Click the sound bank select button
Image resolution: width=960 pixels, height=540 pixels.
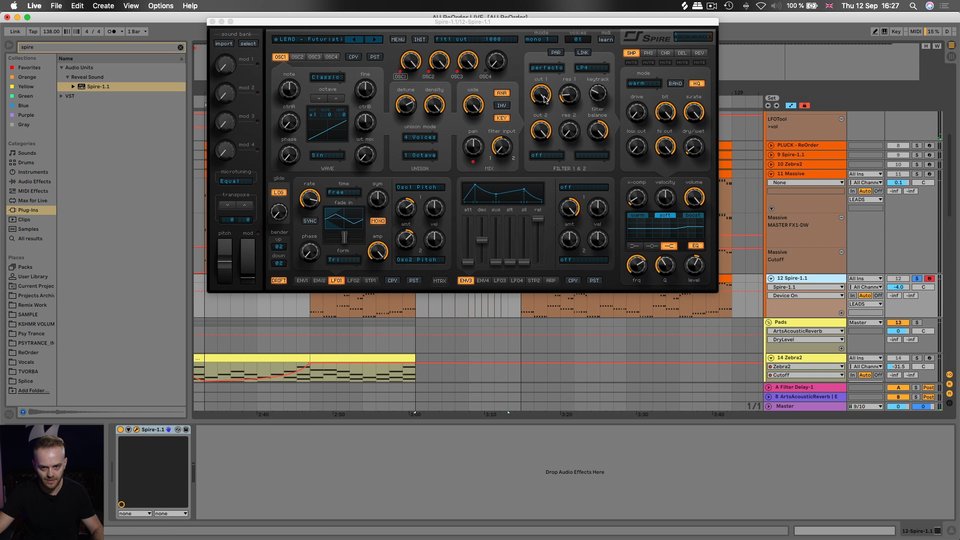point(247,43)
